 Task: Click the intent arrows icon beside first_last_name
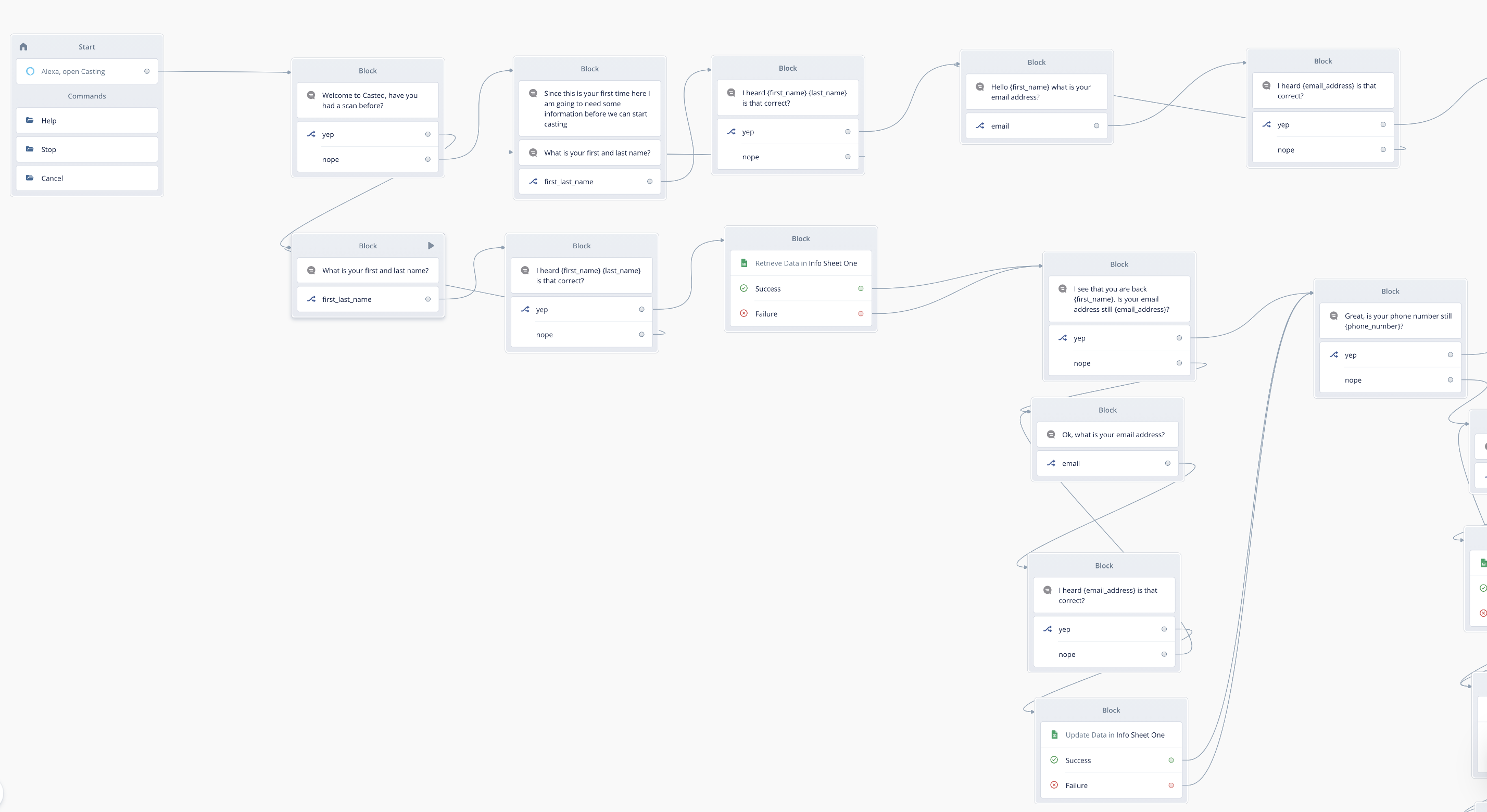(311, 299)
